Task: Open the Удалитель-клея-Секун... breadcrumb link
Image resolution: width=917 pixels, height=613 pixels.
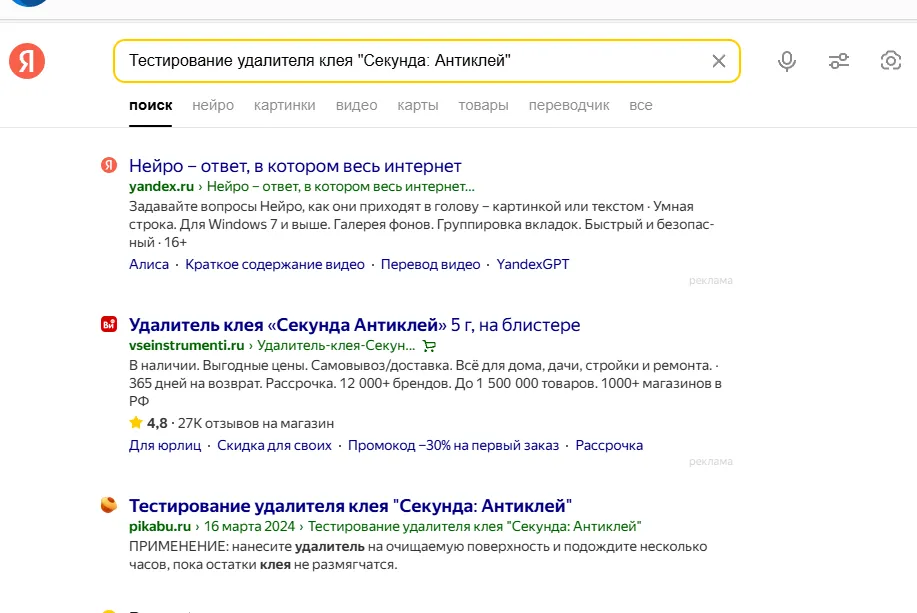Action: coord(336,346)
